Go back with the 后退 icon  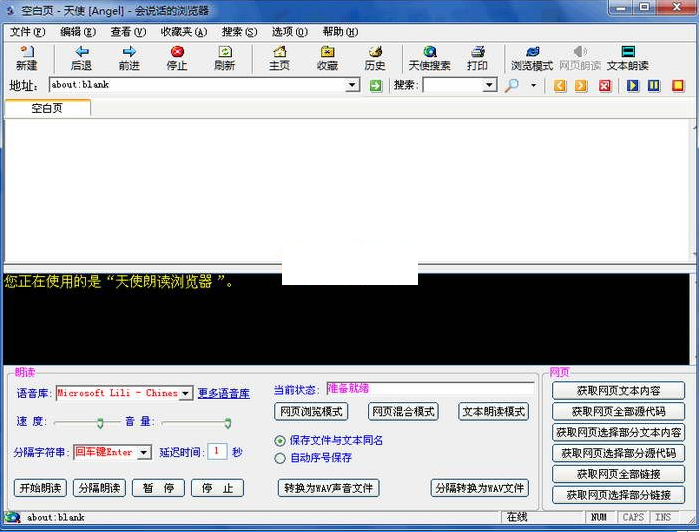click(81, 58)
